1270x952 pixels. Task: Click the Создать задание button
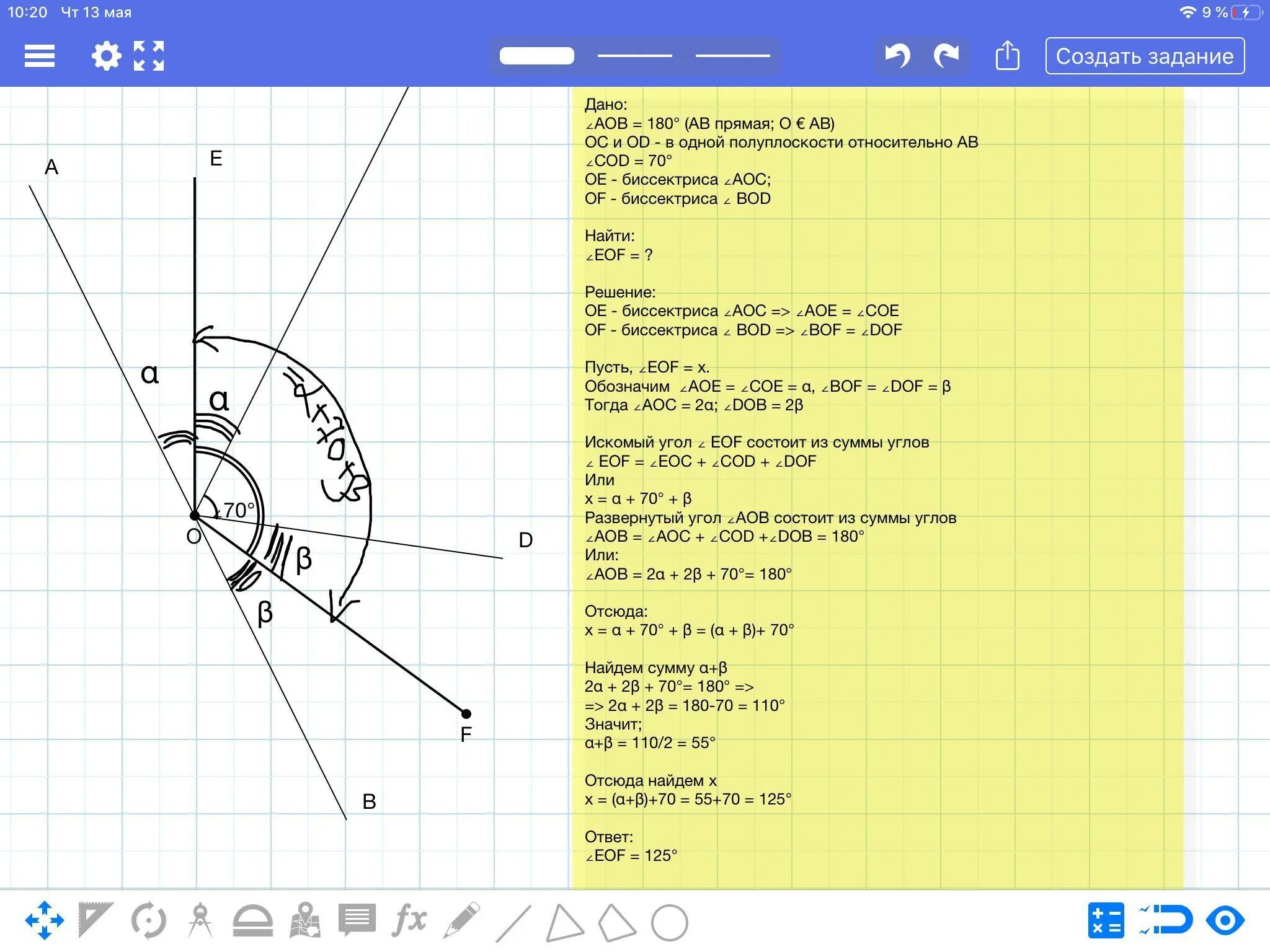click(x=1144, y=56)
